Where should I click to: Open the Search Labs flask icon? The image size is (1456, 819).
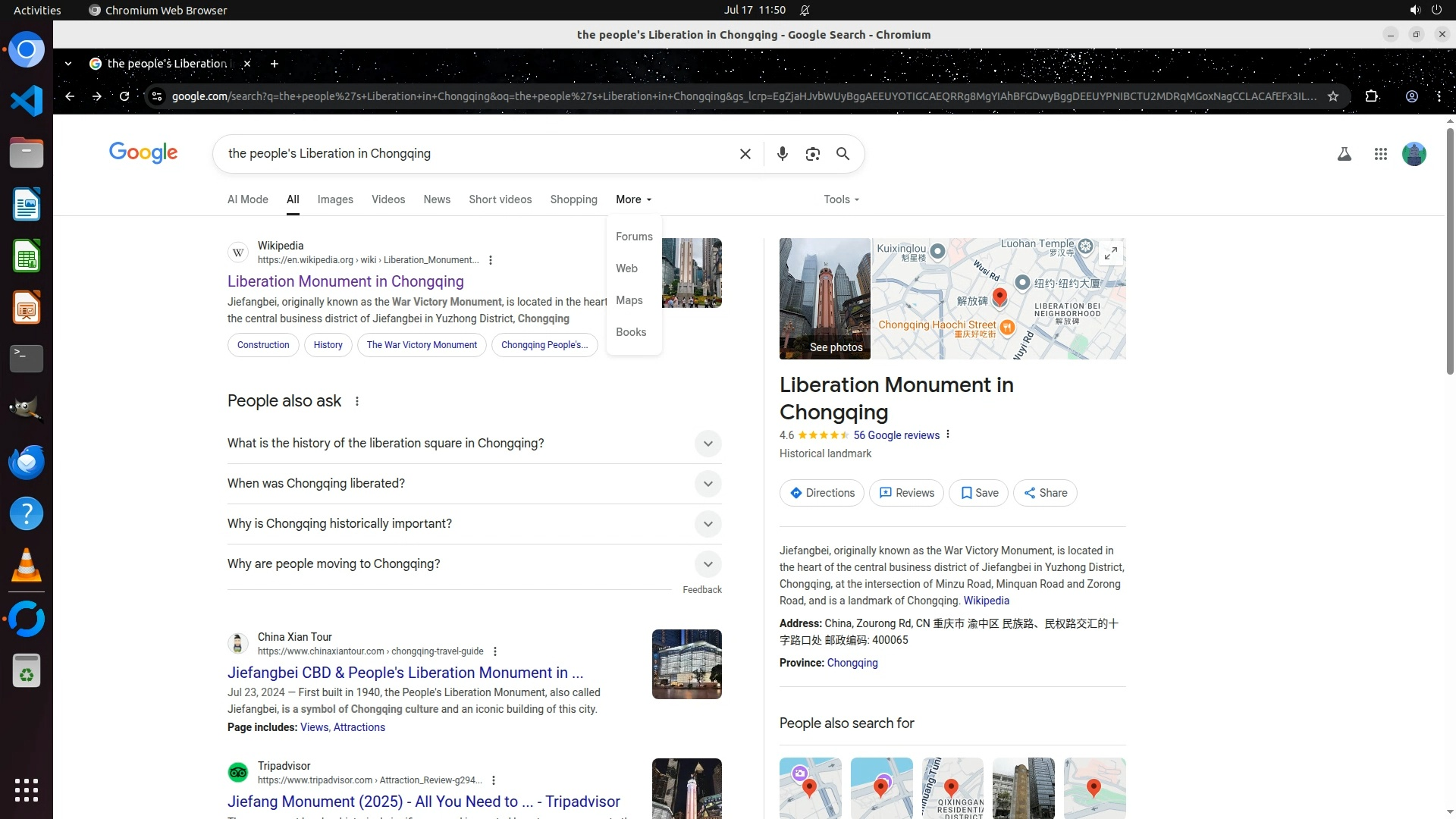coord(1344,154)
